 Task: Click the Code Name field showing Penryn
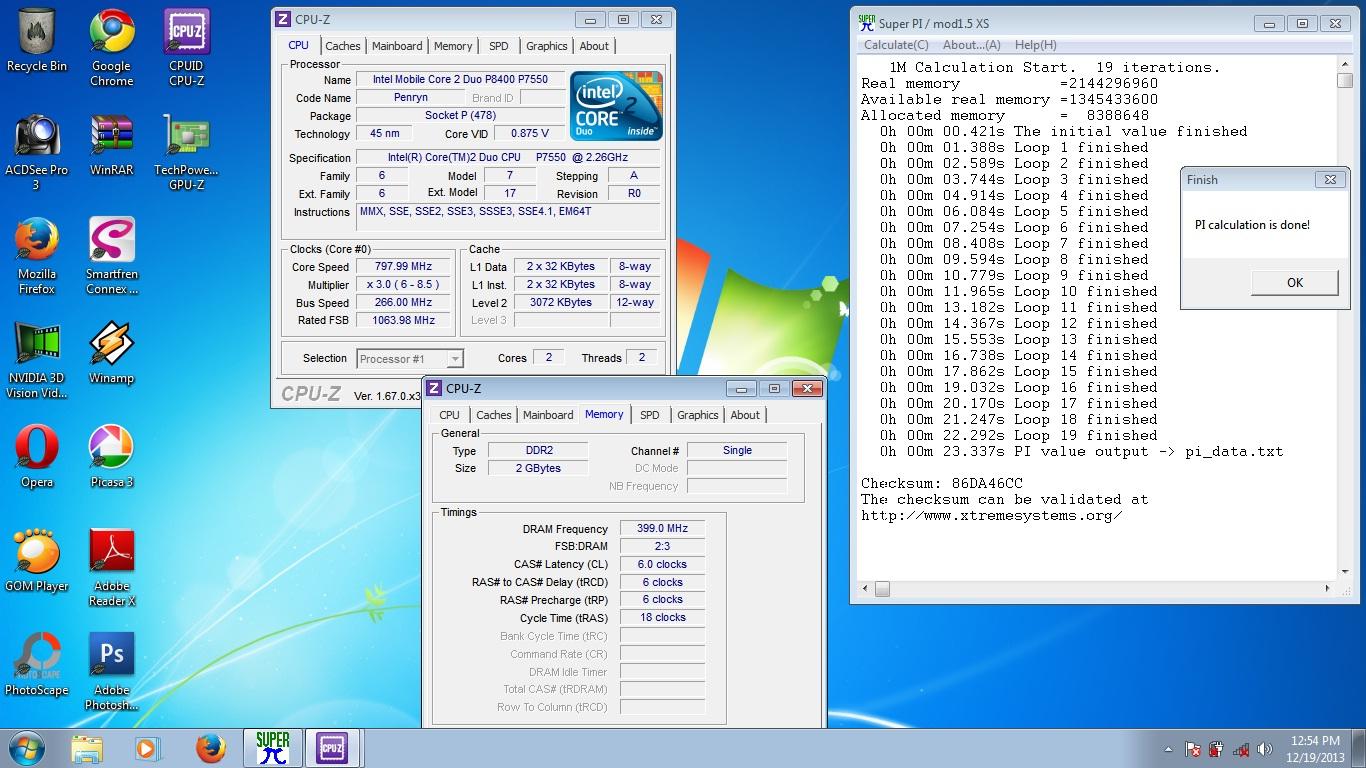click(411, 98)
